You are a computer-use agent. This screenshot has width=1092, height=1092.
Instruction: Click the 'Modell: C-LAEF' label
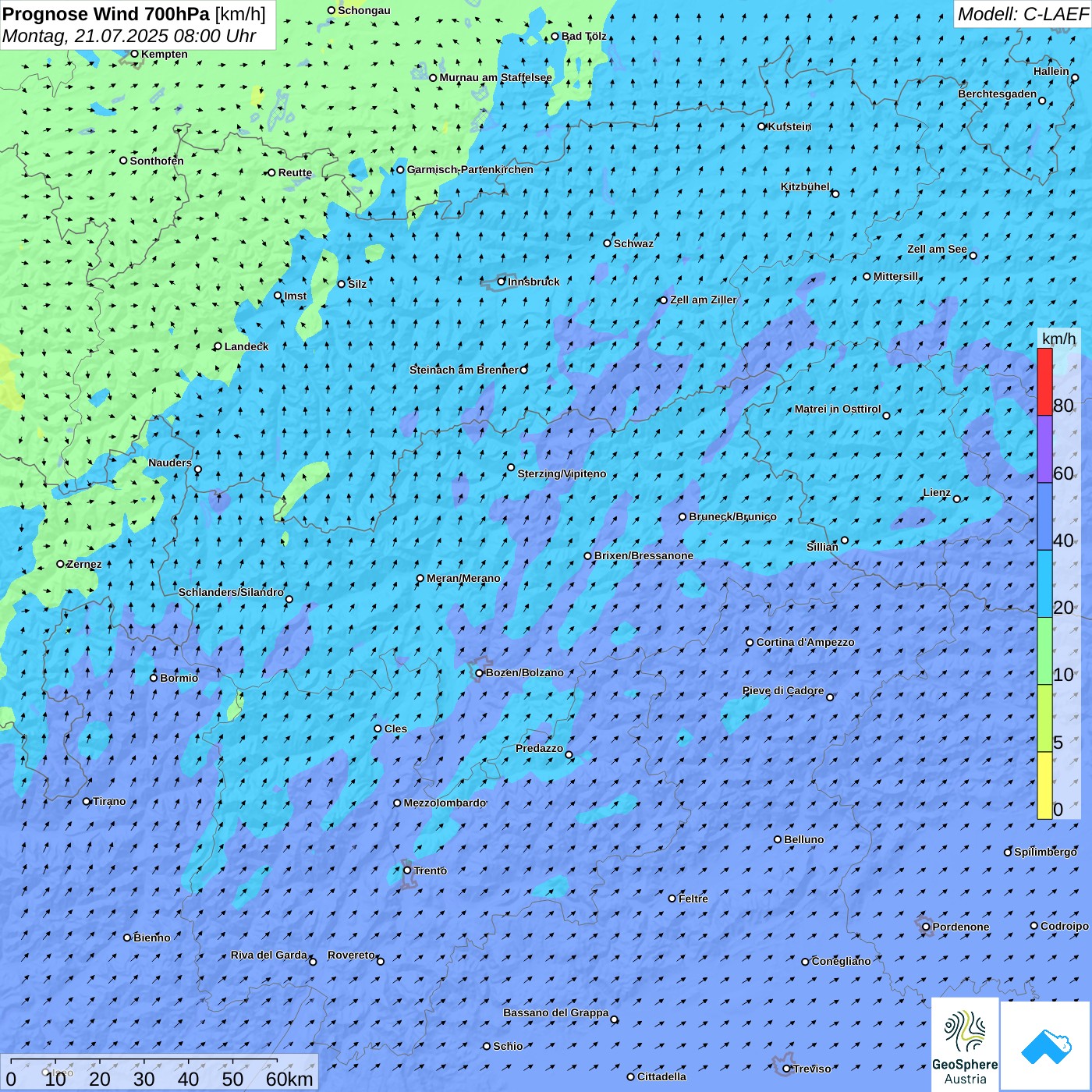[1023, 14]
